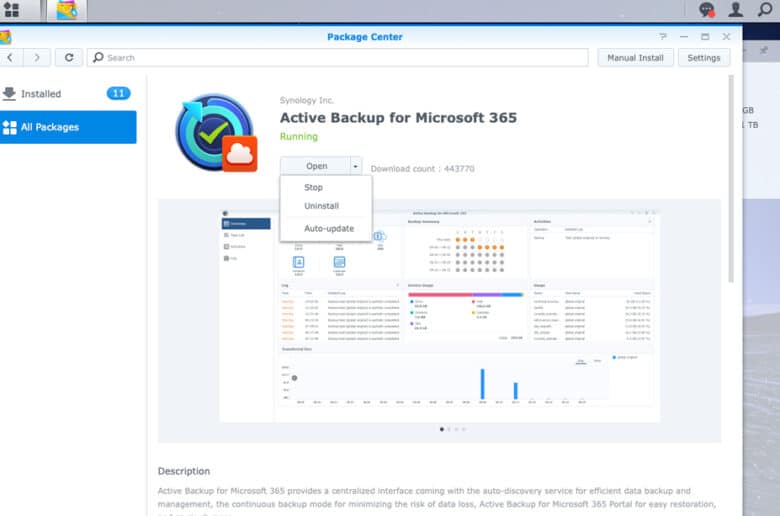The height and width of the screenshot is (516, 780).
Task: Minimize the Package Center window
Action: click(x=684, y=37)
